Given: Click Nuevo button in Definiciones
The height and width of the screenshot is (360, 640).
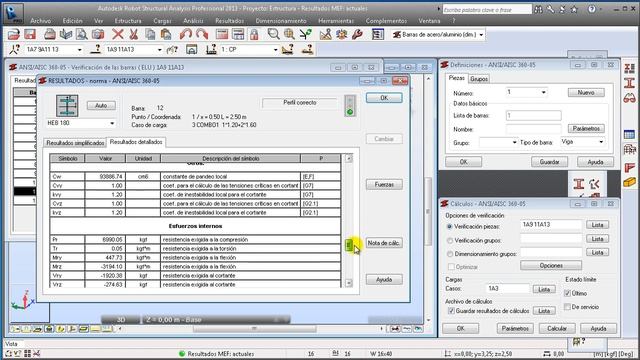Looking at the screenshot, I should coord(586,93).
